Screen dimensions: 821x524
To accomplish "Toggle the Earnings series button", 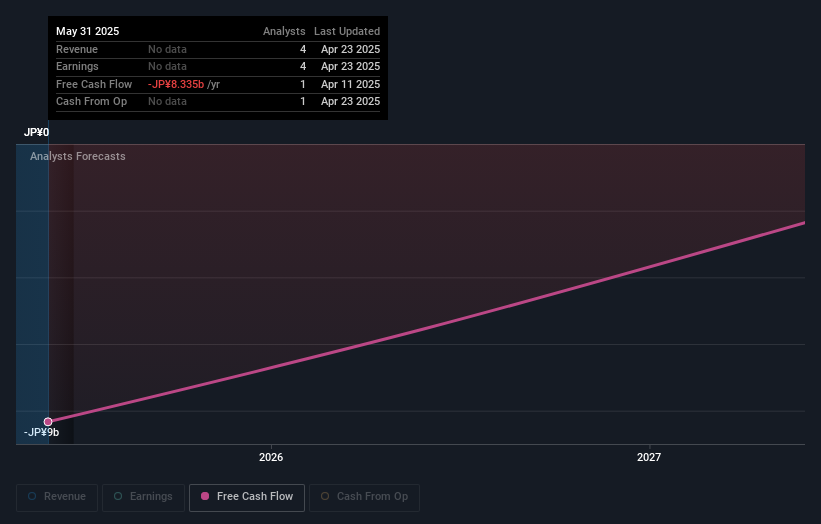I will (x=143, y=497).
